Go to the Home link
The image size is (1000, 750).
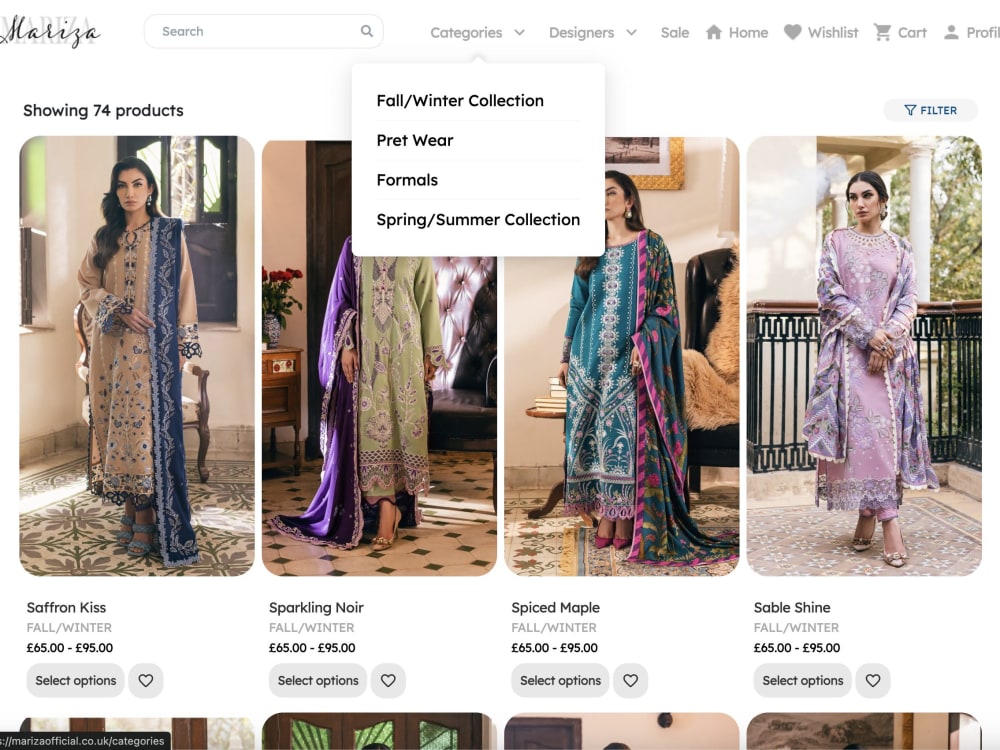(x=749, y=33)
